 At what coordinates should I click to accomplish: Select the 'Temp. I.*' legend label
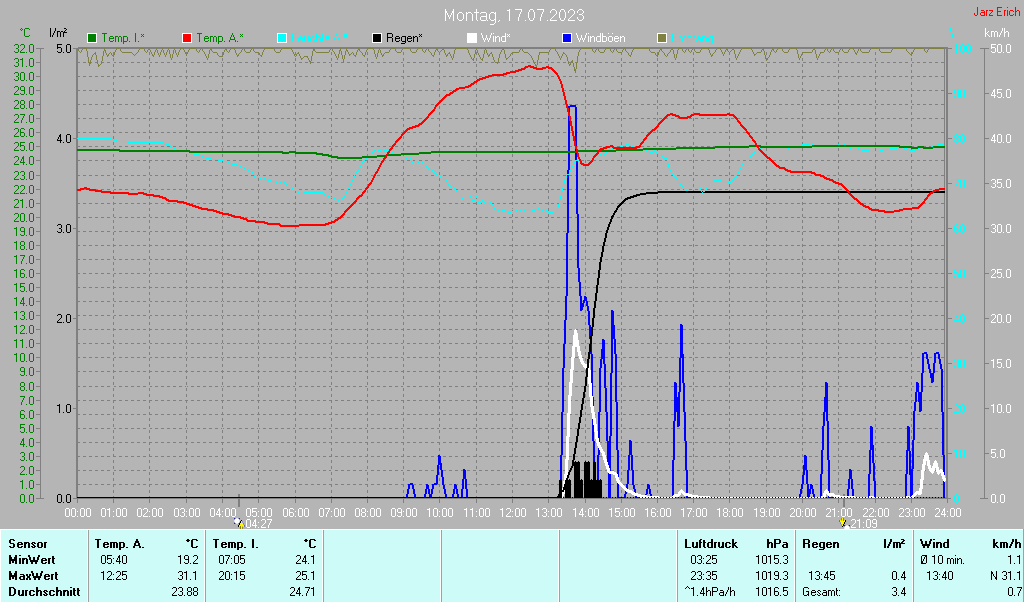click(123, 39)
